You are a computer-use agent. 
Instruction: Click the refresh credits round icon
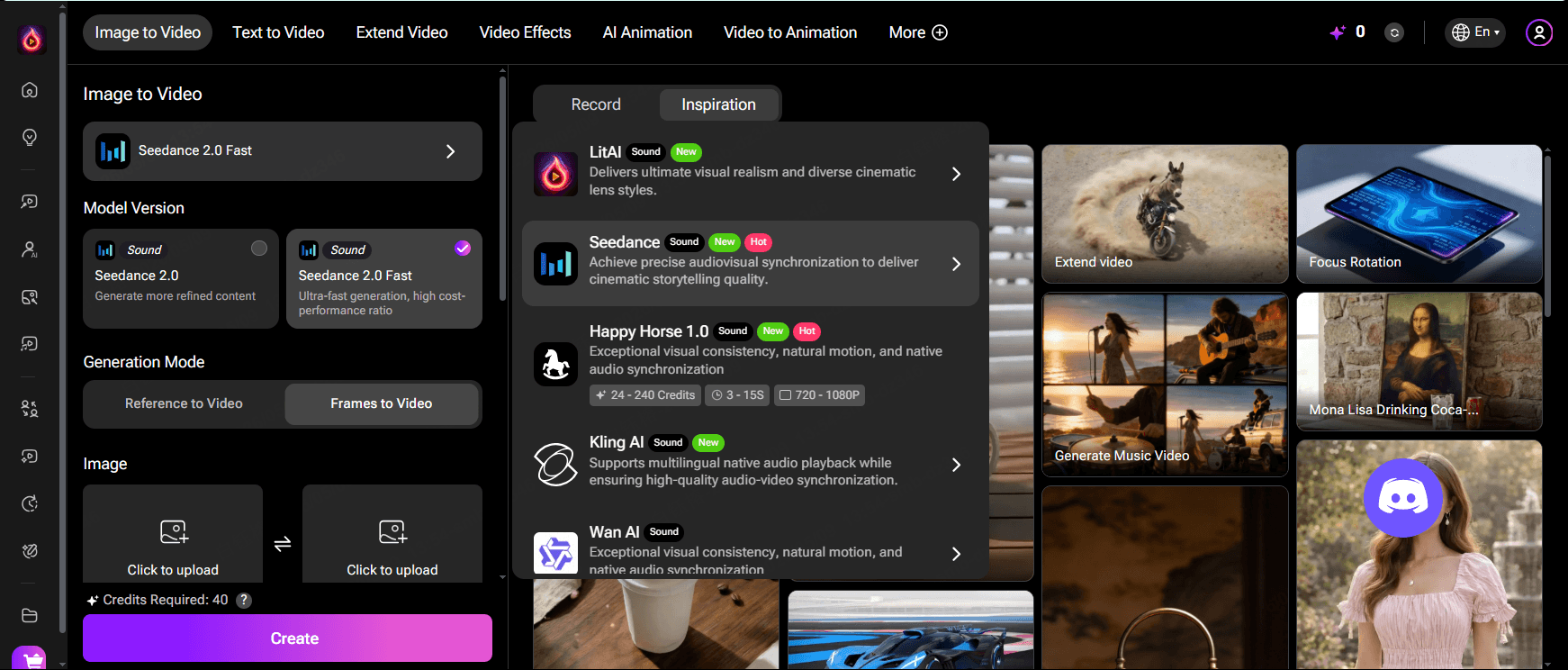pyautogui.click(x=1394, y=32)
